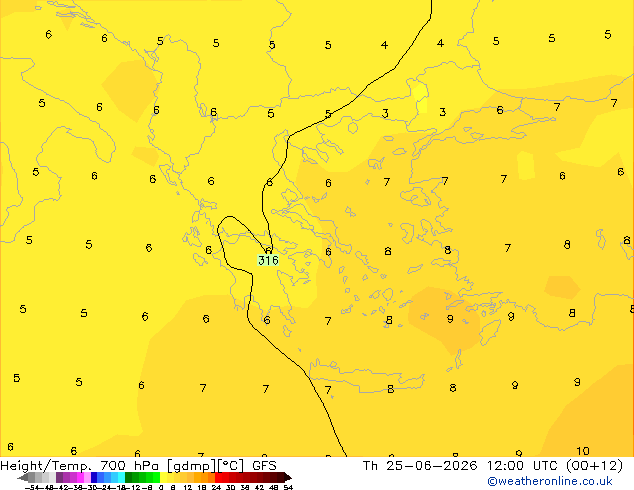Click the forecast time 'Th 25-06-2026 12:00 UTC'

point(461,466)
